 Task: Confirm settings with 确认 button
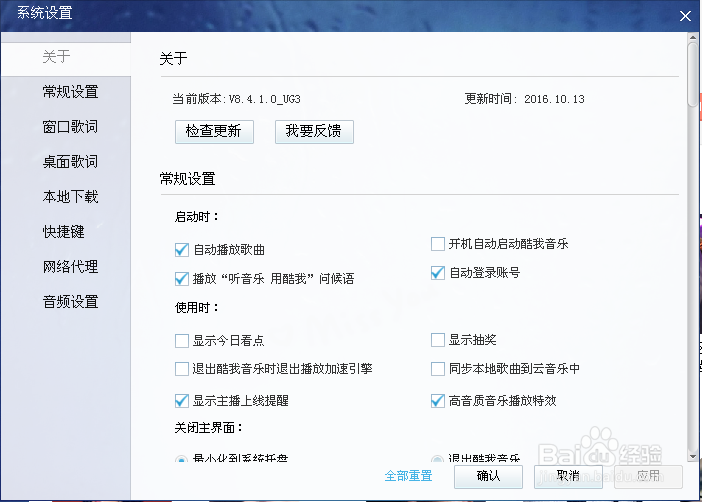(488, 476)
